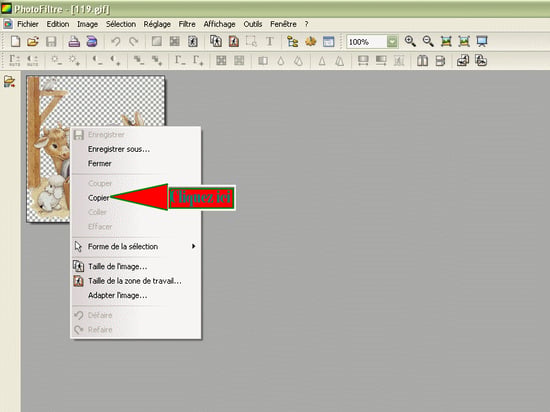Click the Contrast minus icon
The width and height of the screenshot is (550, 412).
(x=97, y=61)
